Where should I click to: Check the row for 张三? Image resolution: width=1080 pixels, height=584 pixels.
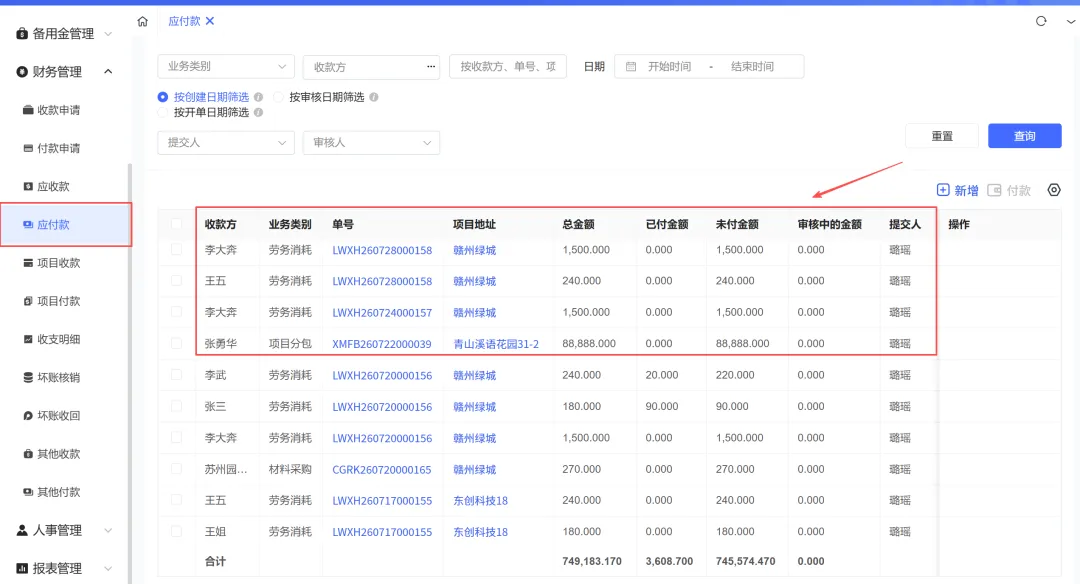(176, 406)
